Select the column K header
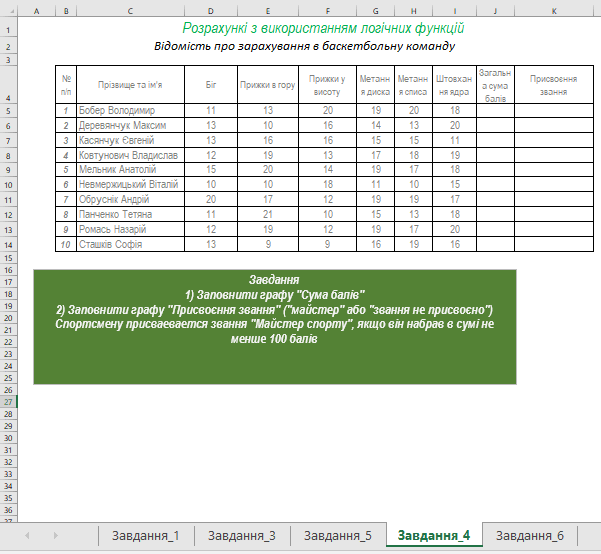This screenshot has height=554, width=601. point(554,11)
